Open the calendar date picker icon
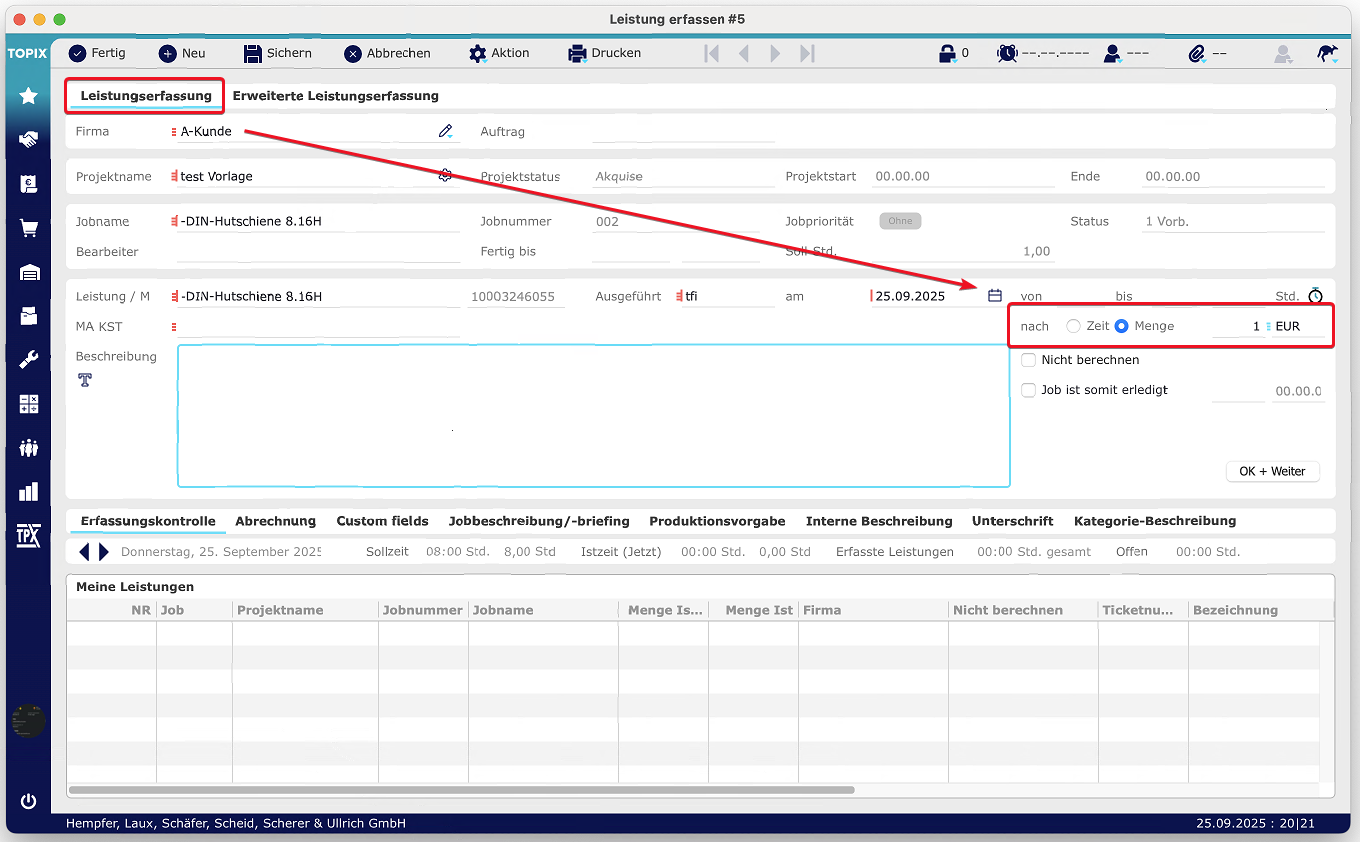 (x=994, y=296)
